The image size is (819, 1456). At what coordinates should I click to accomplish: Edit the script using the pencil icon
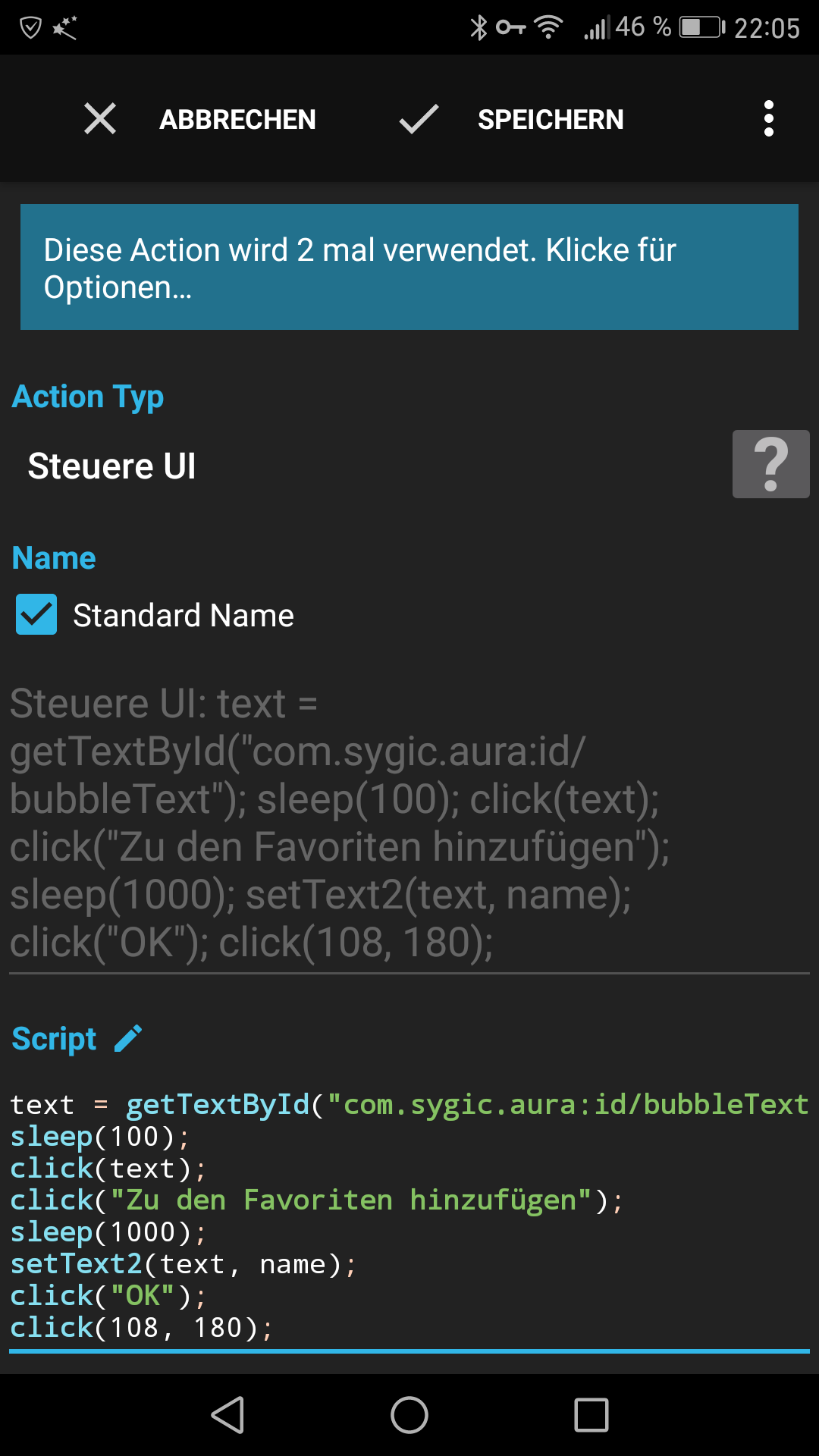[x=128, y=1037]
